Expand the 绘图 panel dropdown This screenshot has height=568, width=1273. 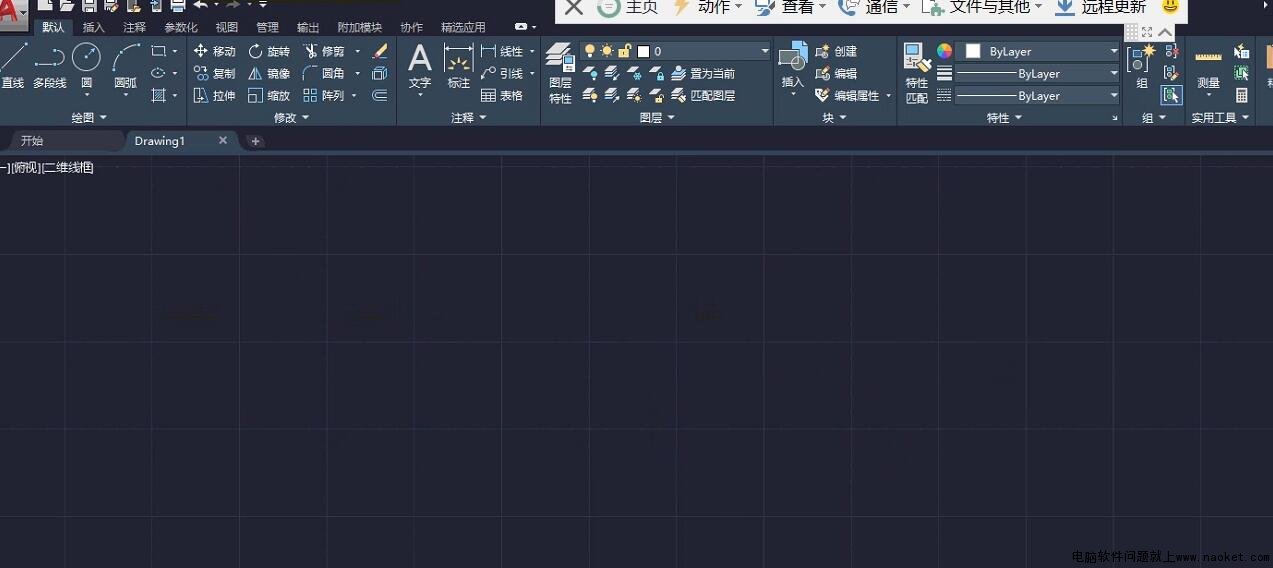click(x=88, y=118)
